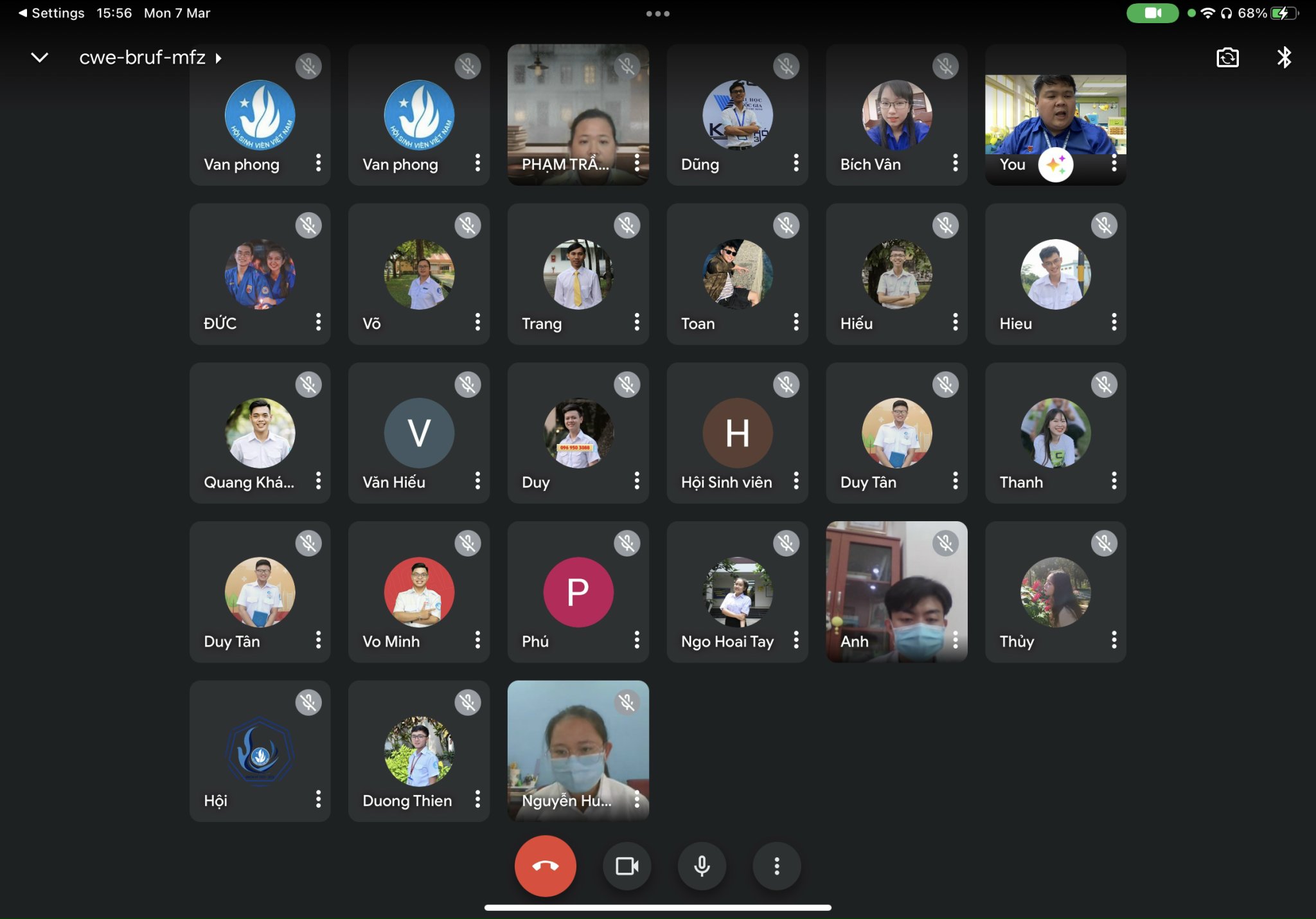
Task: Tap the Bluetooth audio output icon
Action: coord(1284,58)
